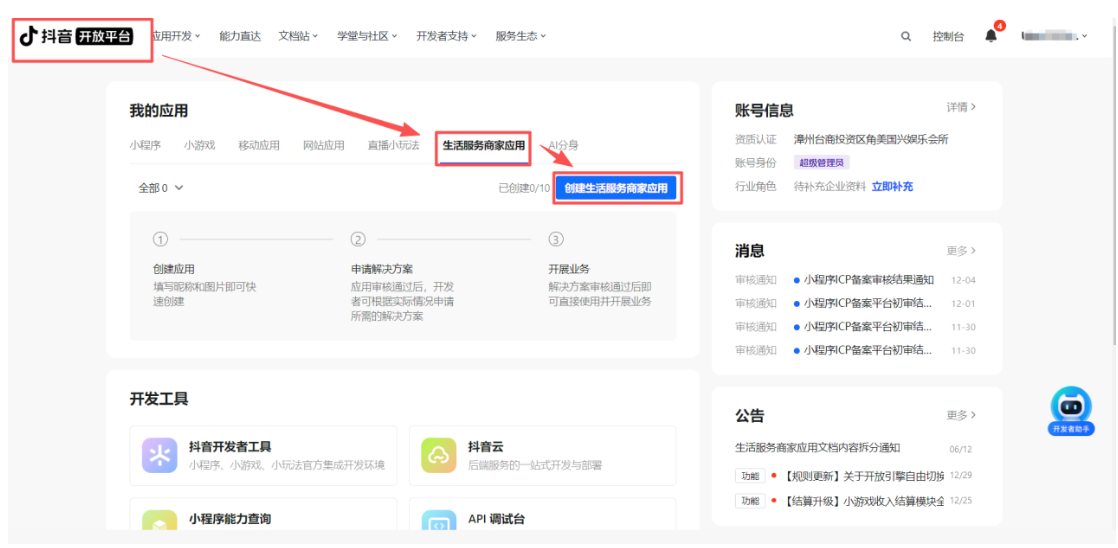The width and height of the screenshot is (1118, 548).
Task: Switch to the 直播小玩法 tab
Action: pyautogui.click(x=394, y=145)
